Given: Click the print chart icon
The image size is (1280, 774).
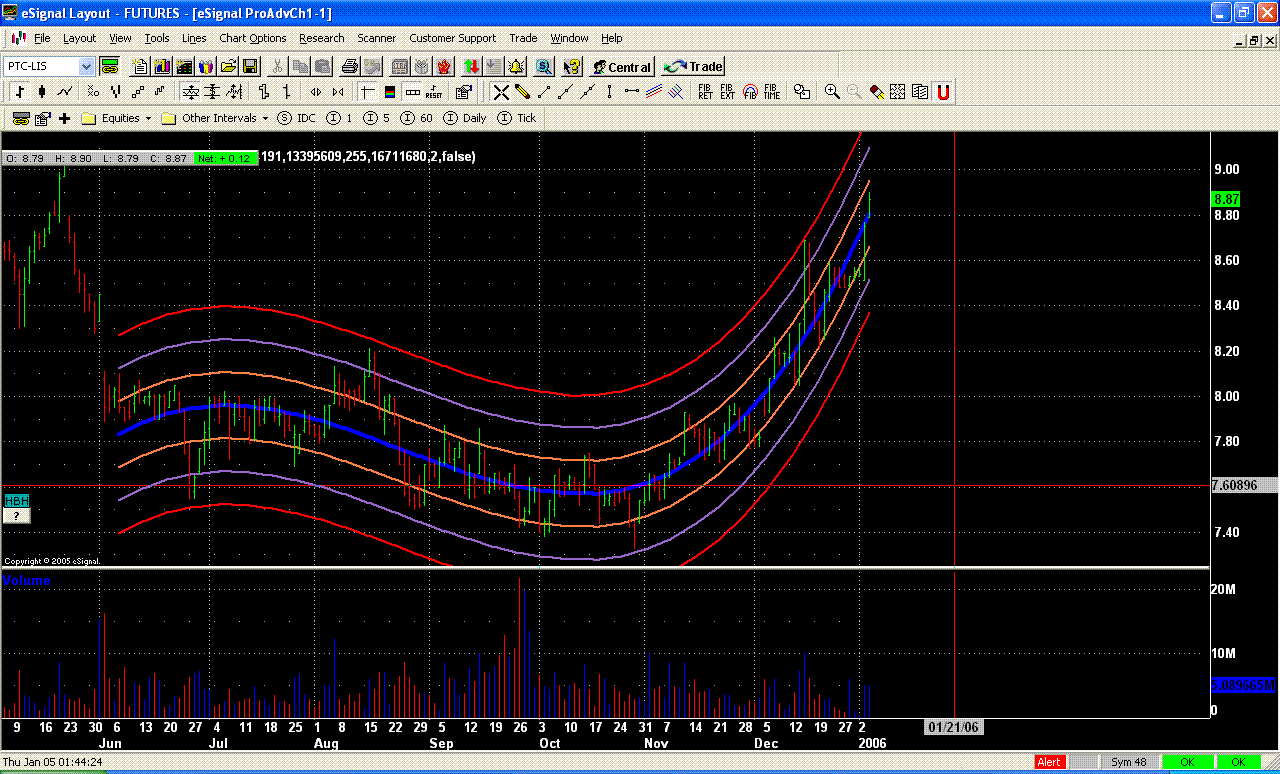Looking at the screenshot, I should pyautogui.click(x=350, y=66).
